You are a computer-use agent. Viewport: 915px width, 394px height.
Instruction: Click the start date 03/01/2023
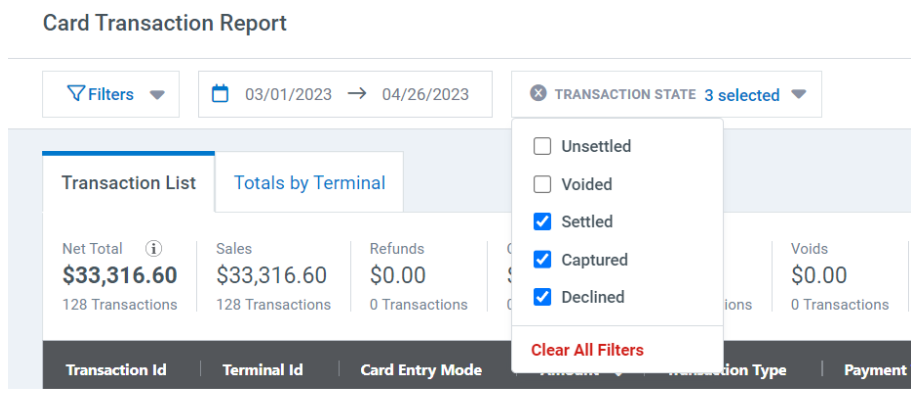[288, 94]
